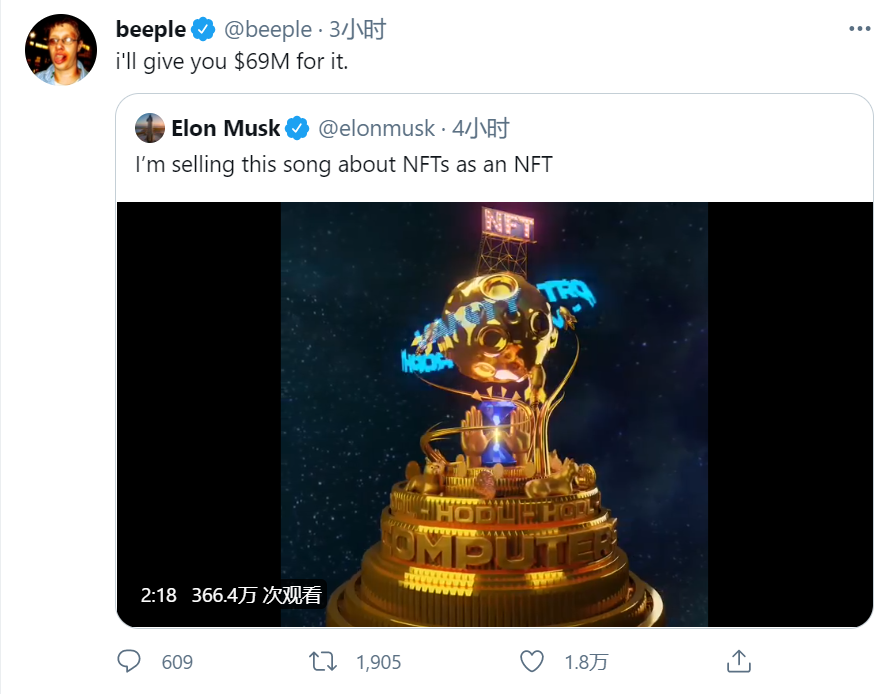This screenshot has width=886, height=694.
Task: Open the share upload icon
Action: pyautogui.click(x=738, y=661)
